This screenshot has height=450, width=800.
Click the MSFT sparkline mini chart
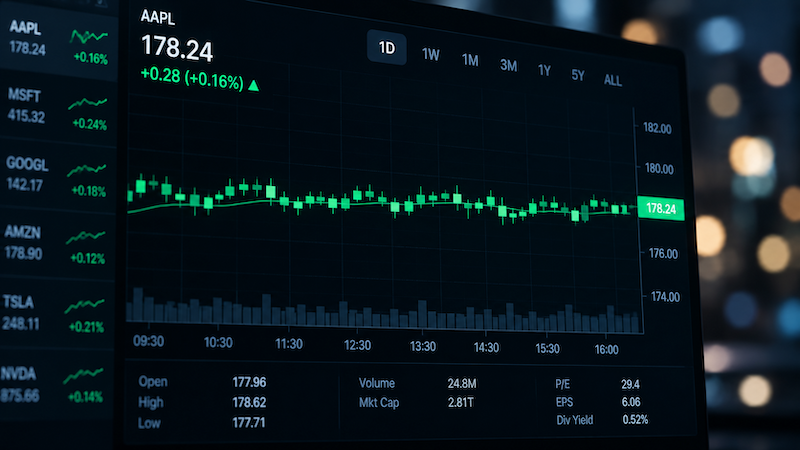pyautogui.click(x=88, y=104)
